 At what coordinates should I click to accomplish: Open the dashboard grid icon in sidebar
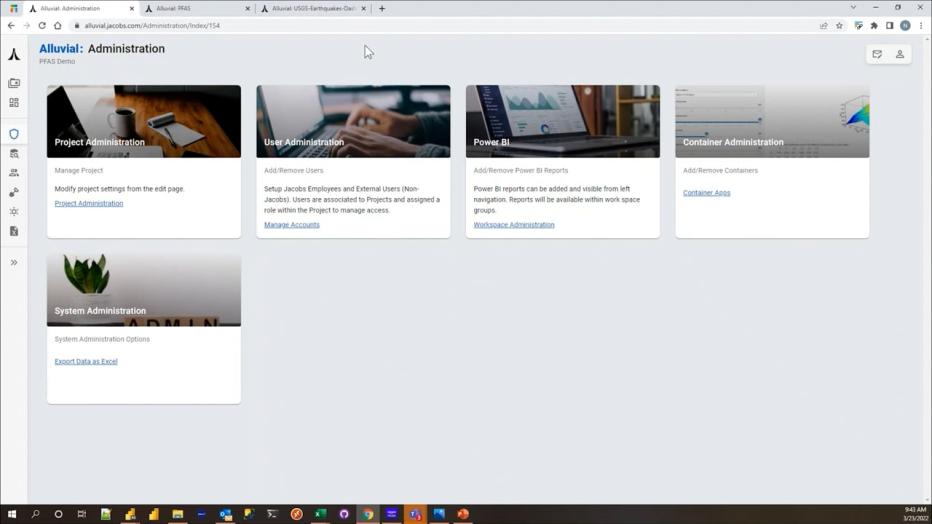(x=14, y=103)
